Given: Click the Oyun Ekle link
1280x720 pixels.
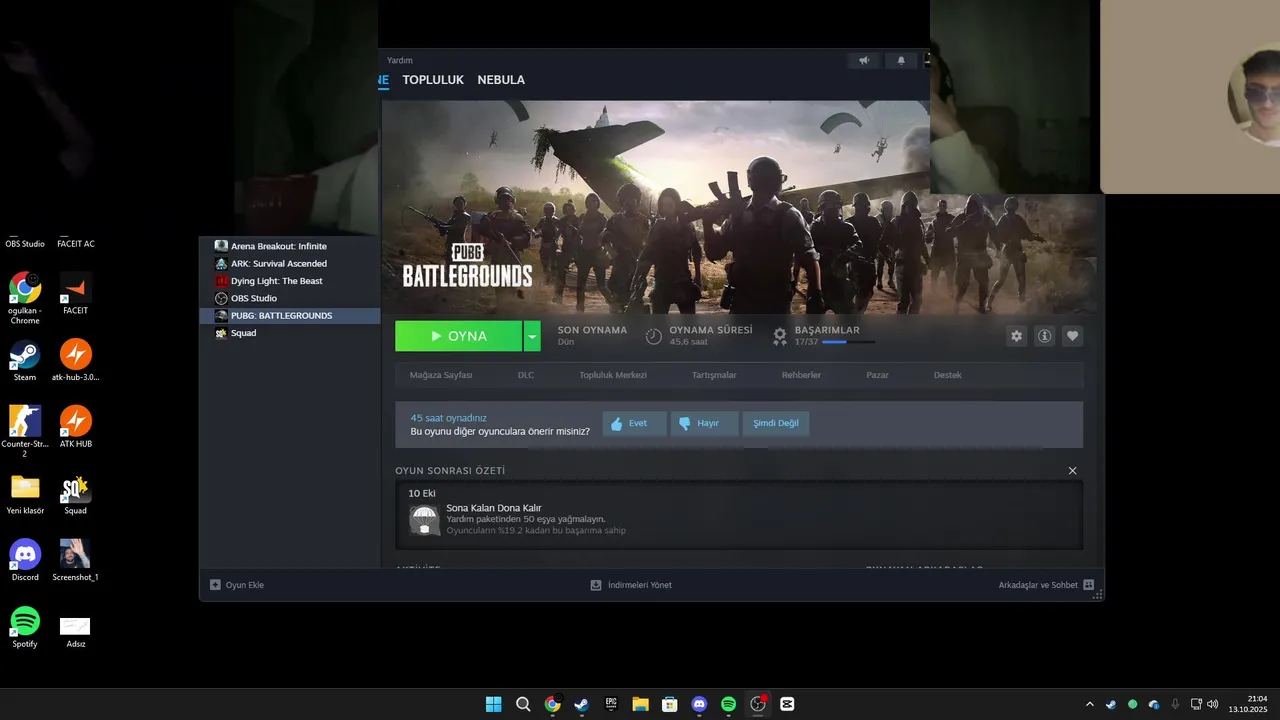Looking at the screenshot, I should tap(245, 585).
